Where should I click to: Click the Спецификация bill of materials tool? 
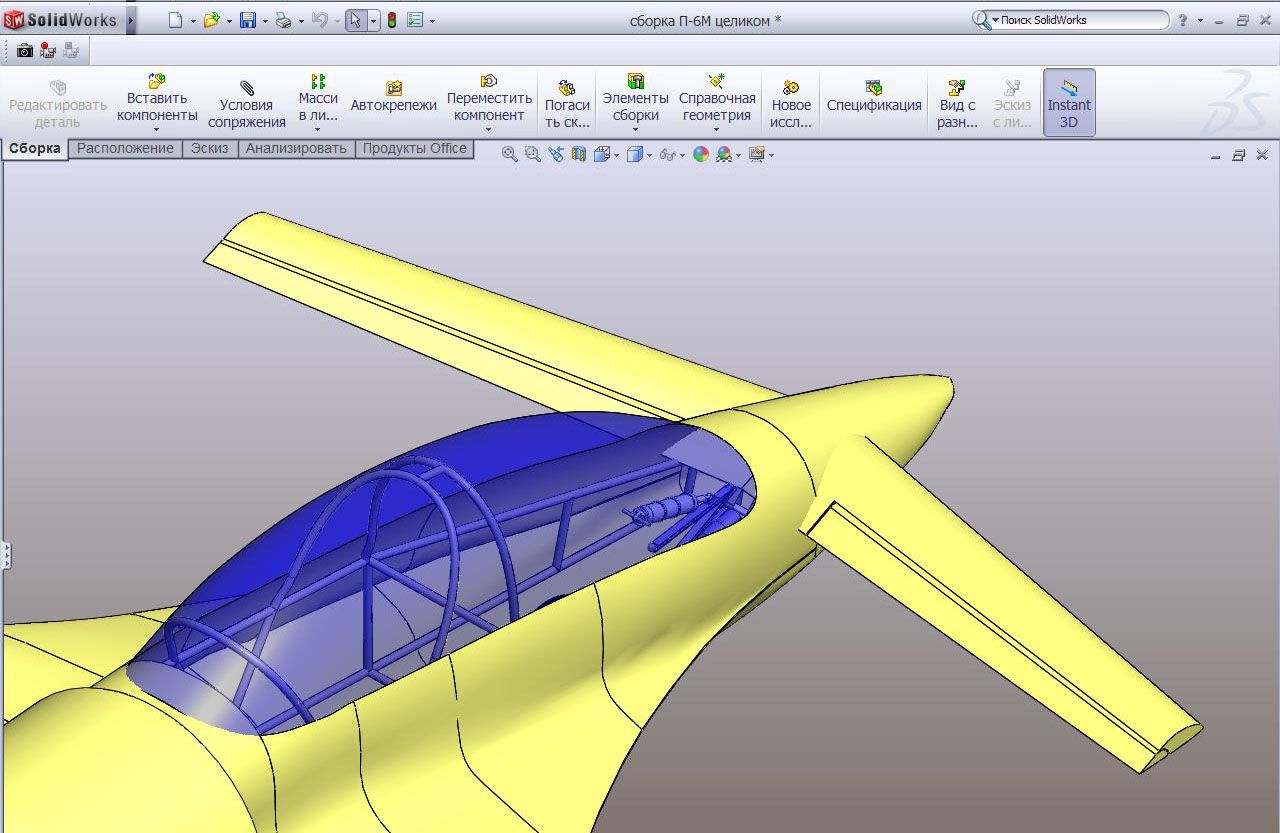(873, 104)
